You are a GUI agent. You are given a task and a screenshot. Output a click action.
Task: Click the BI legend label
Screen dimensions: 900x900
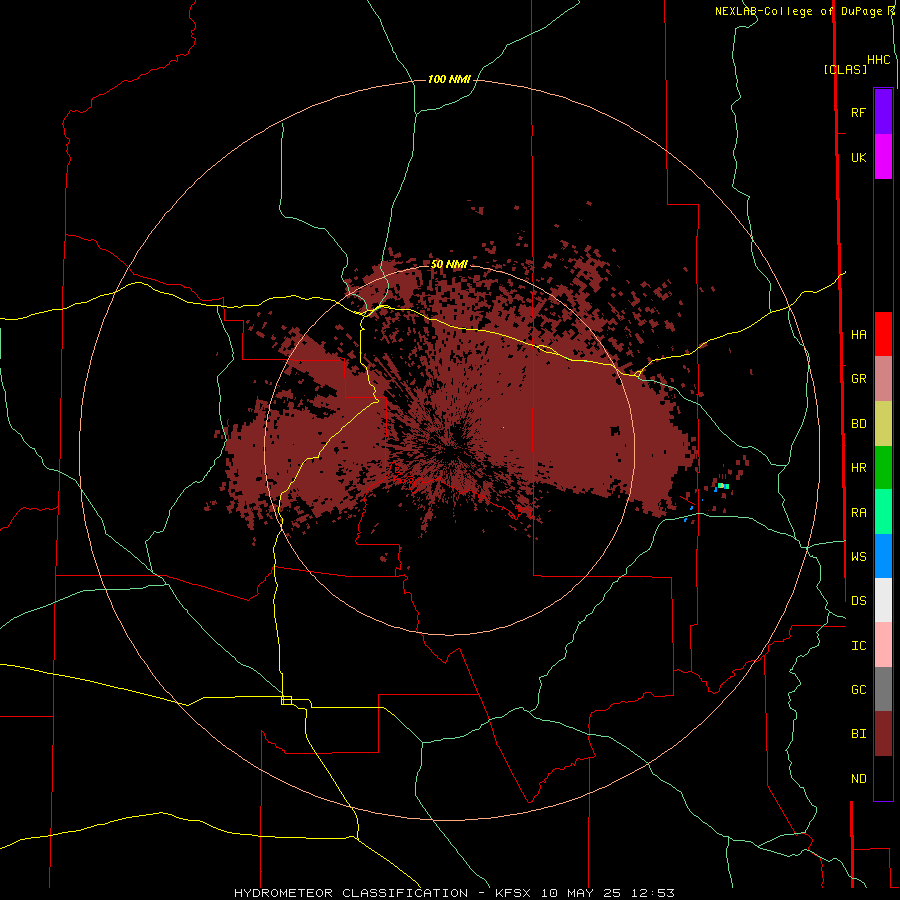click(858, 734)
